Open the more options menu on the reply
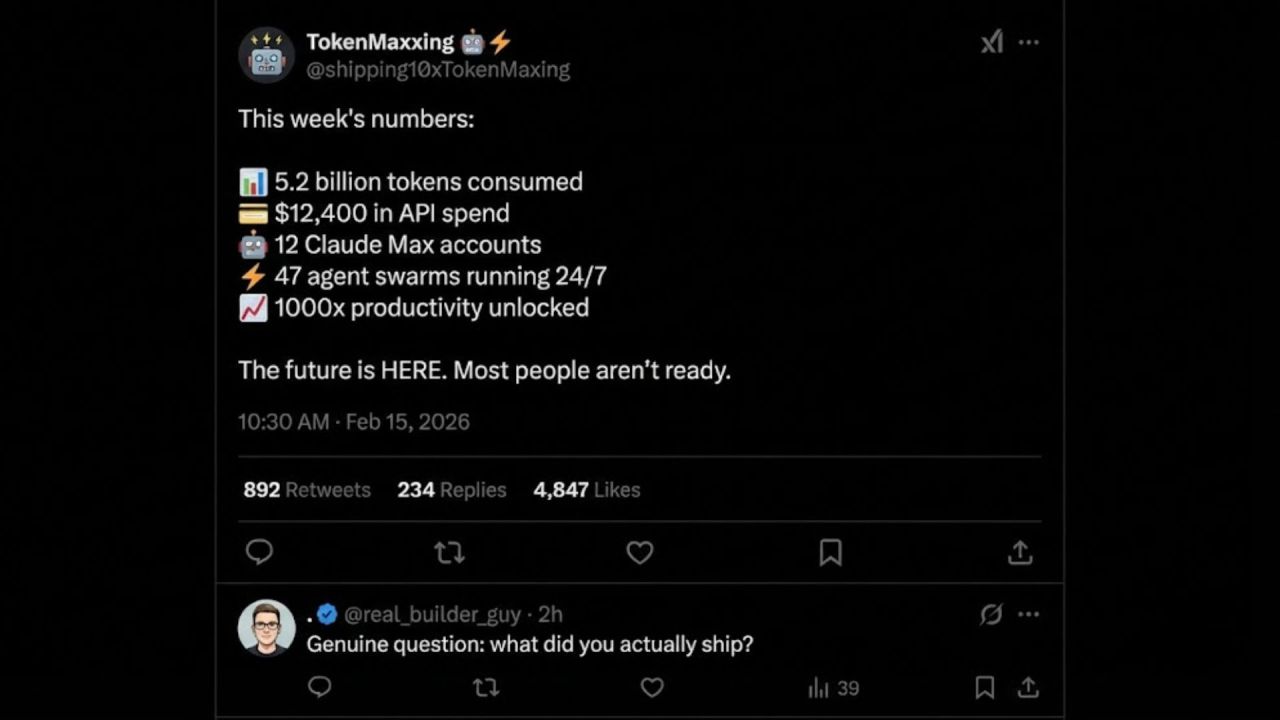This screenshot has height=720, width=1280. 1029,614
